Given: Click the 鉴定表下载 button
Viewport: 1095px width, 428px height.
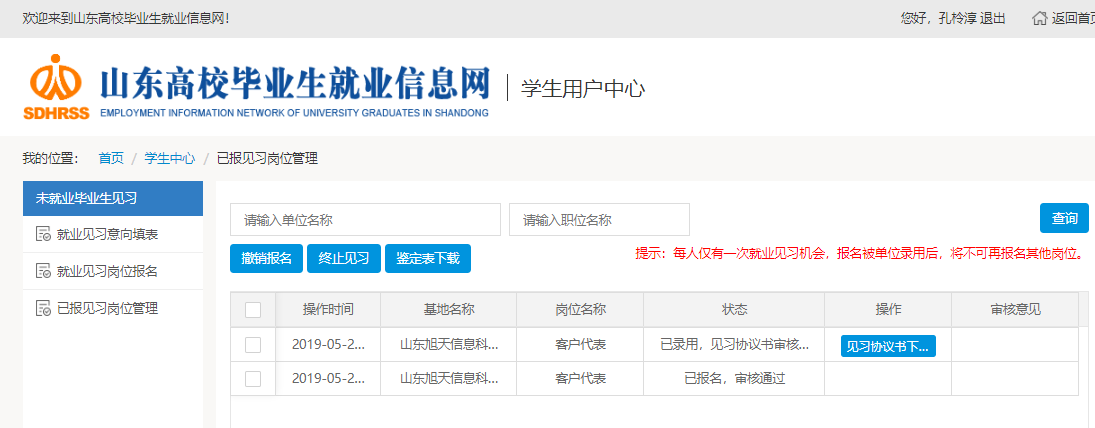Looking at the screenshot, I should click(427, 258).
